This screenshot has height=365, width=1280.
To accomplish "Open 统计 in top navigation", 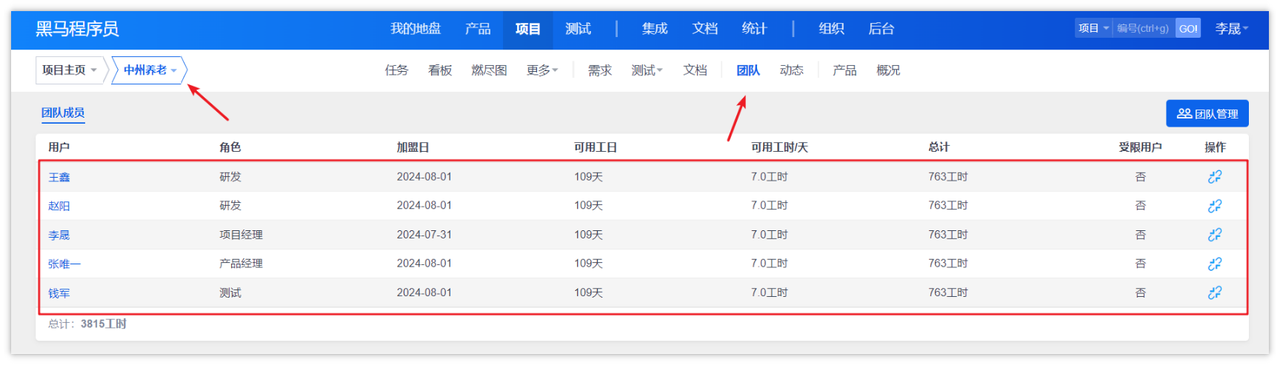I will pos(755,29).
